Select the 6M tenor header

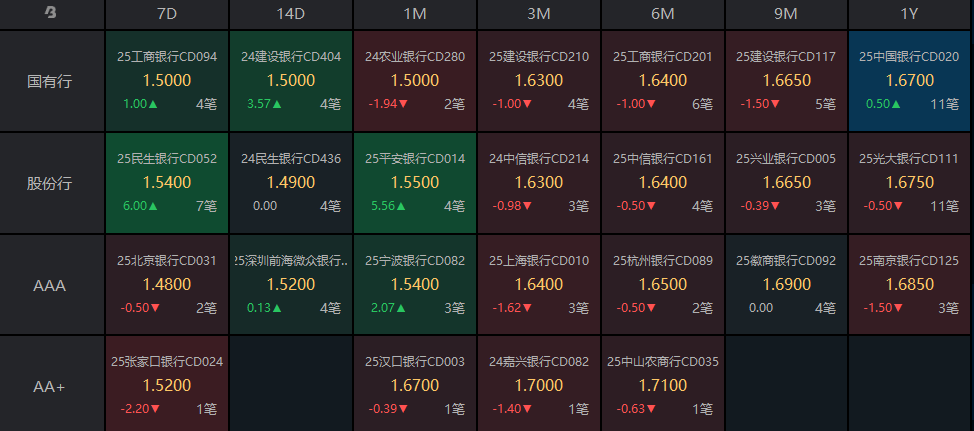tap(662, 14)
